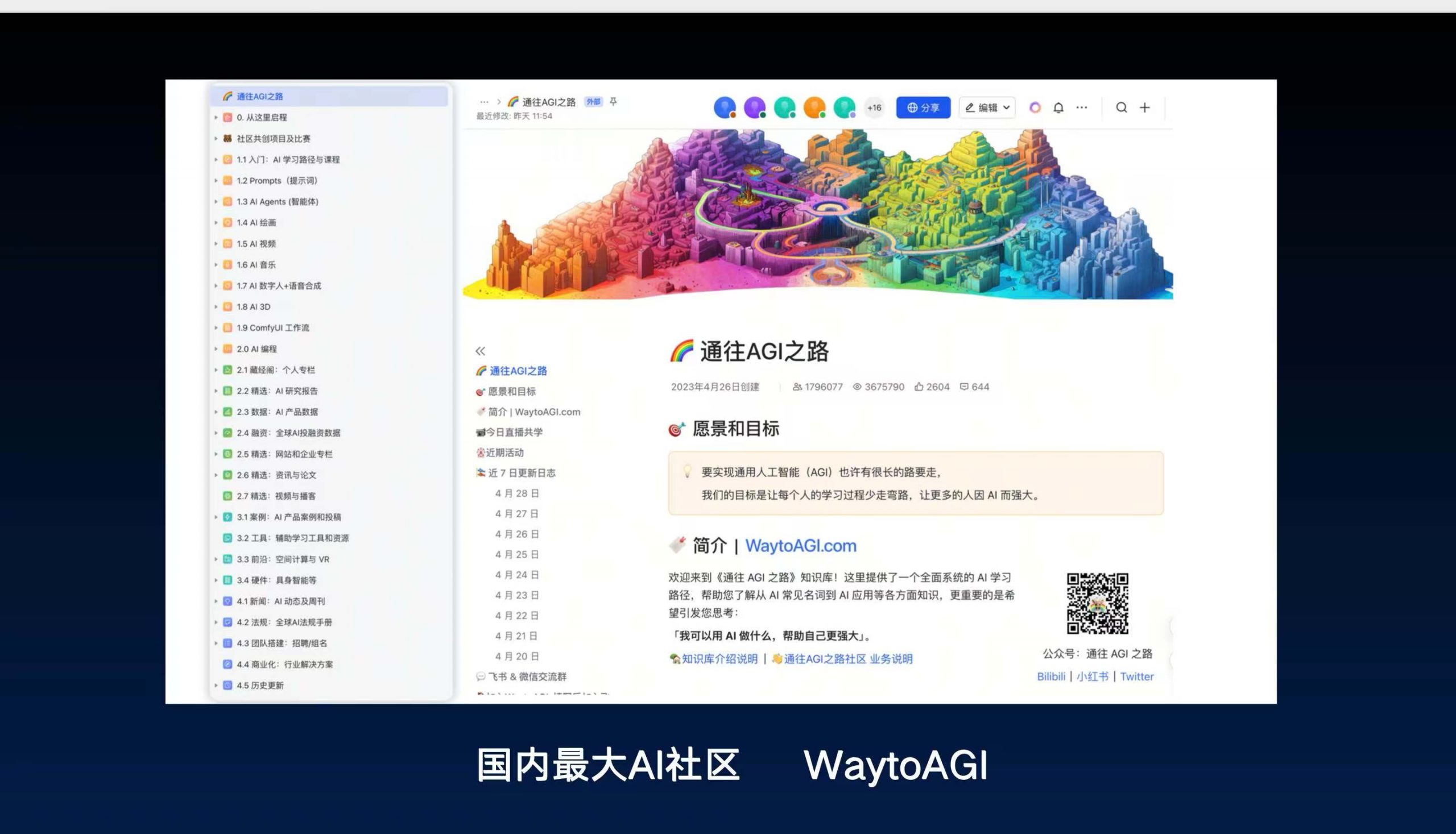Viewport: 1456px width, 834px height.
Task: Expand the 0. 从这里启程 tree node
Action: coord(216,118)
